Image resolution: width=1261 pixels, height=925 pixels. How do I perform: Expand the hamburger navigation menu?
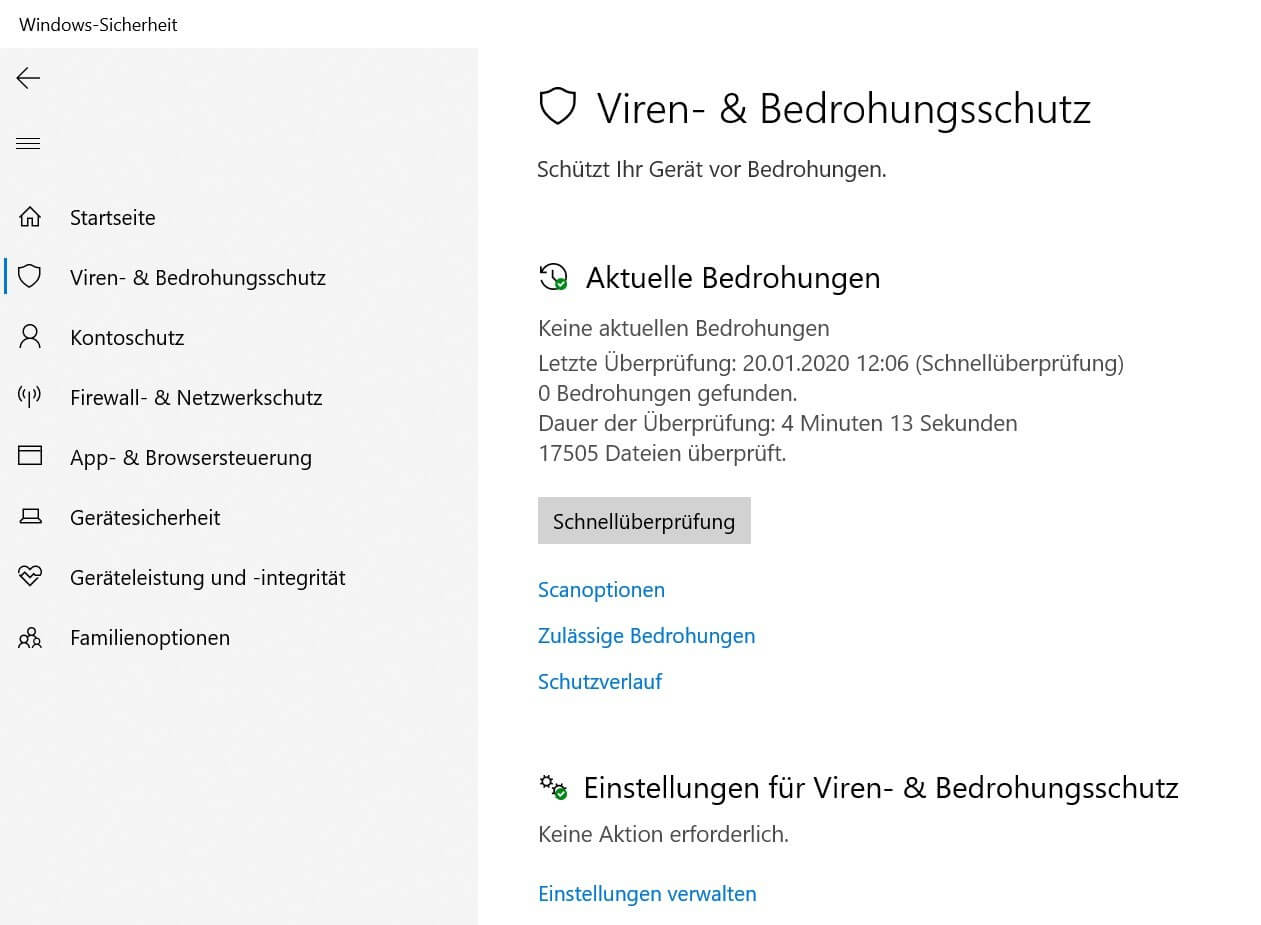click(28, 144)
